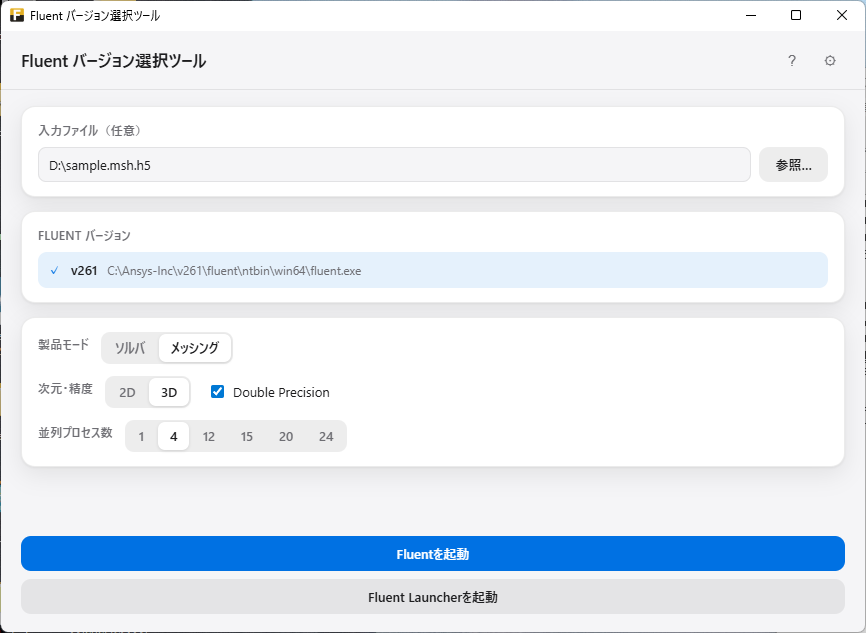Click the 次元・精度 label

[x=65, y=388]
